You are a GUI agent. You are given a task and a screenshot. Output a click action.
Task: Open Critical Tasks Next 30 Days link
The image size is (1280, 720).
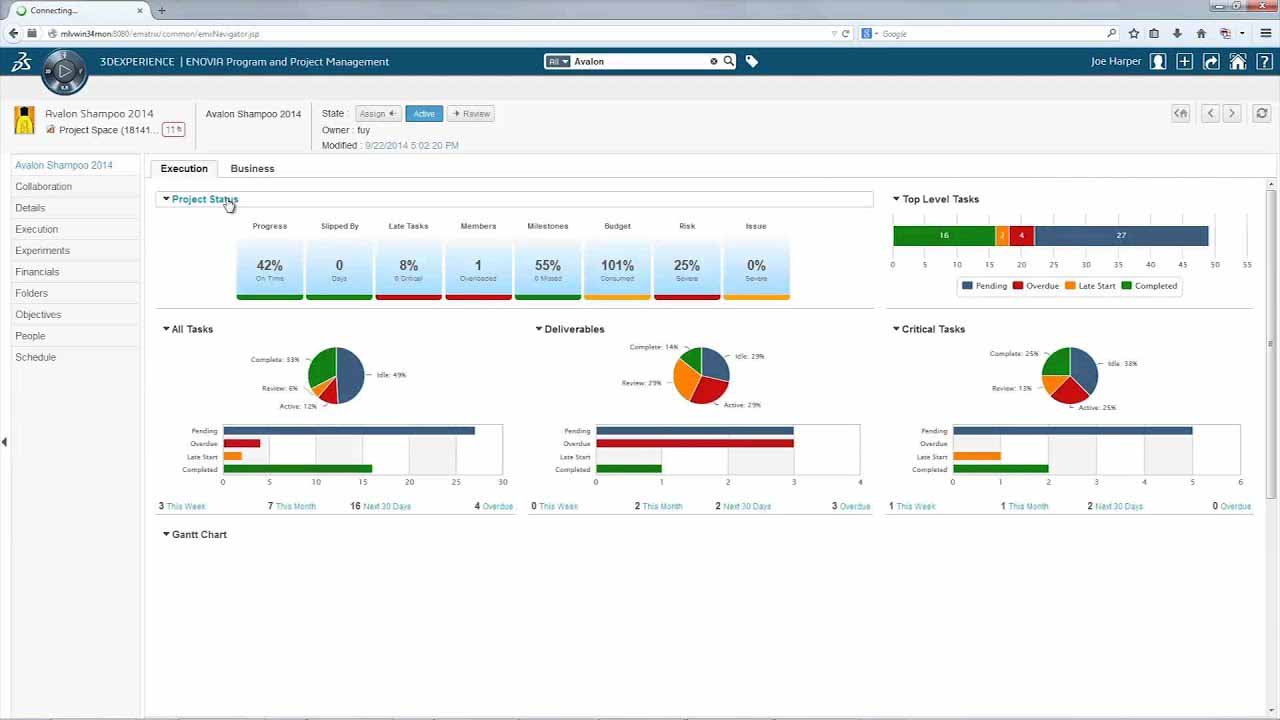coord(1119,507)
